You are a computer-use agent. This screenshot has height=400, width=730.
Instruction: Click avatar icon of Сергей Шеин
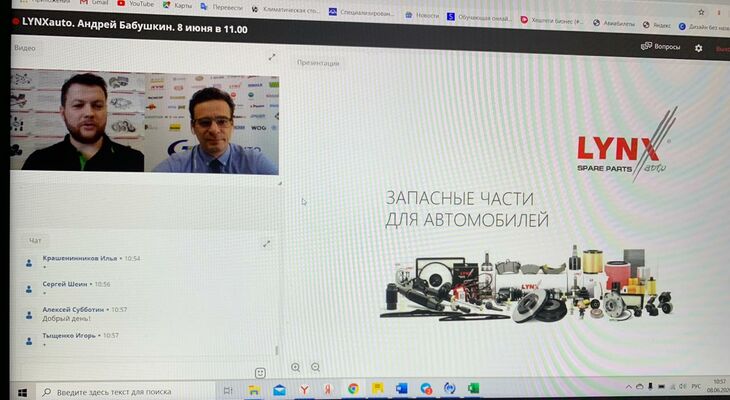29,289
